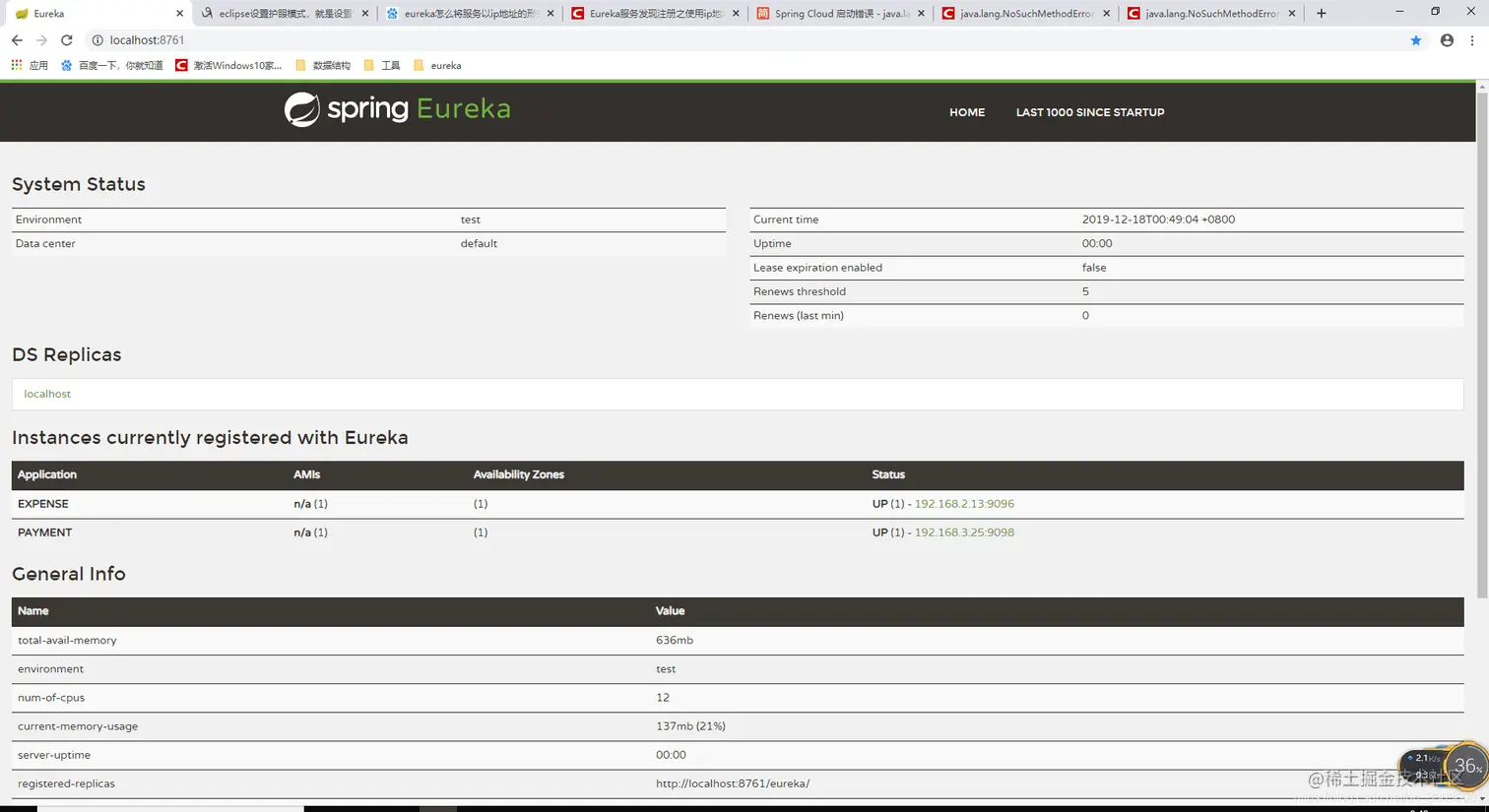Click the DS Replicas heading
This screenshot has width=1489, height=812.
[x=67, y=354]
